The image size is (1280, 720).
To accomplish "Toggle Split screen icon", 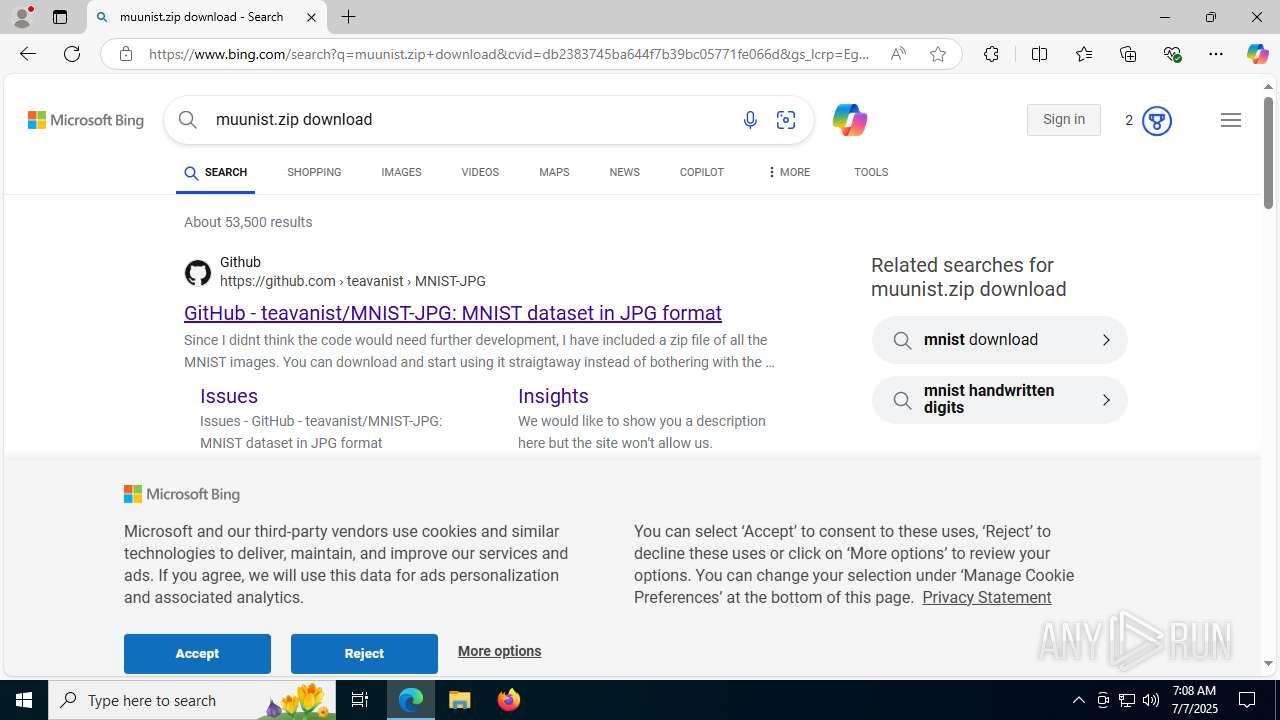I will pyautogui.click(x=1039, y=54).
